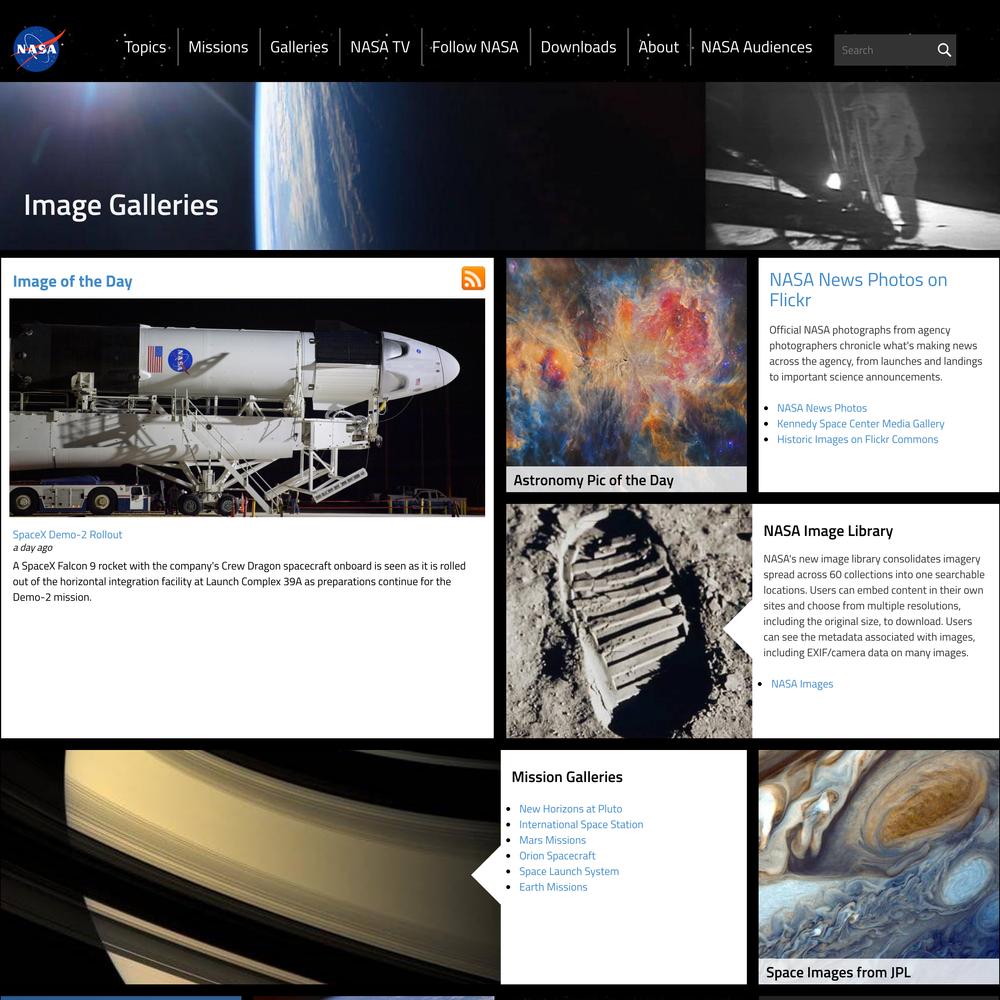Click the search magnifier icon
The height and width of the screenshot is (1000, 1000).
pyautogui.click(x=944, y=50)
